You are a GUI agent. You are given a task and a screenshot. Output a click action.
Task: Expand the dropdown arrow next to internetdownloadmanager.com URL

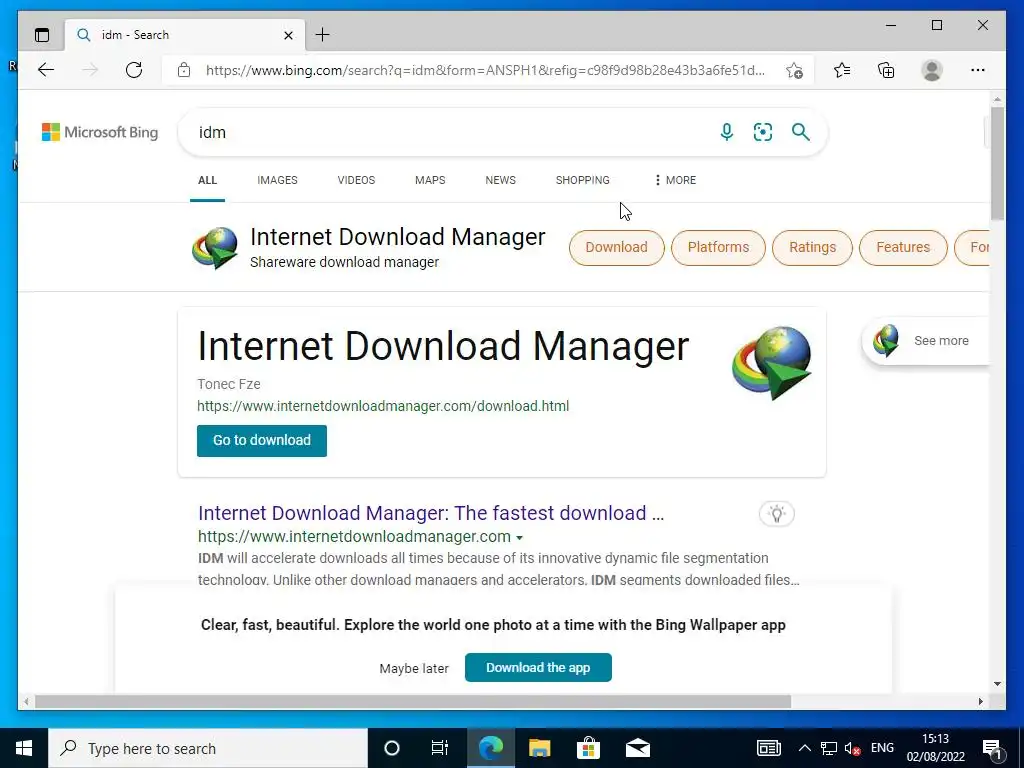pos(519,537)
